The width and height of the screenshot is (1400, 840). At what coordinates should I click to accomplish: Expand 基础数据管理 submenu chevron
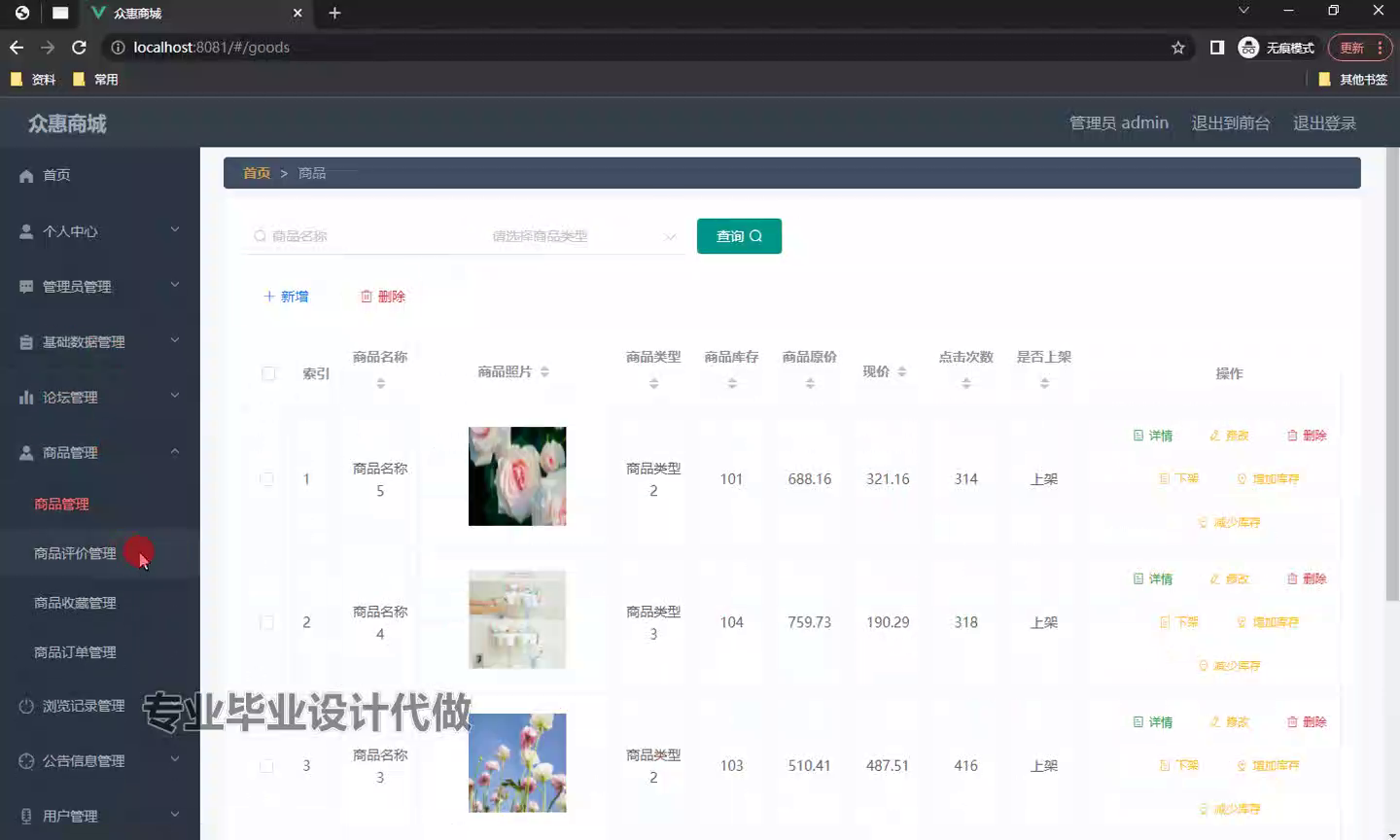click(x=175, y=340)
